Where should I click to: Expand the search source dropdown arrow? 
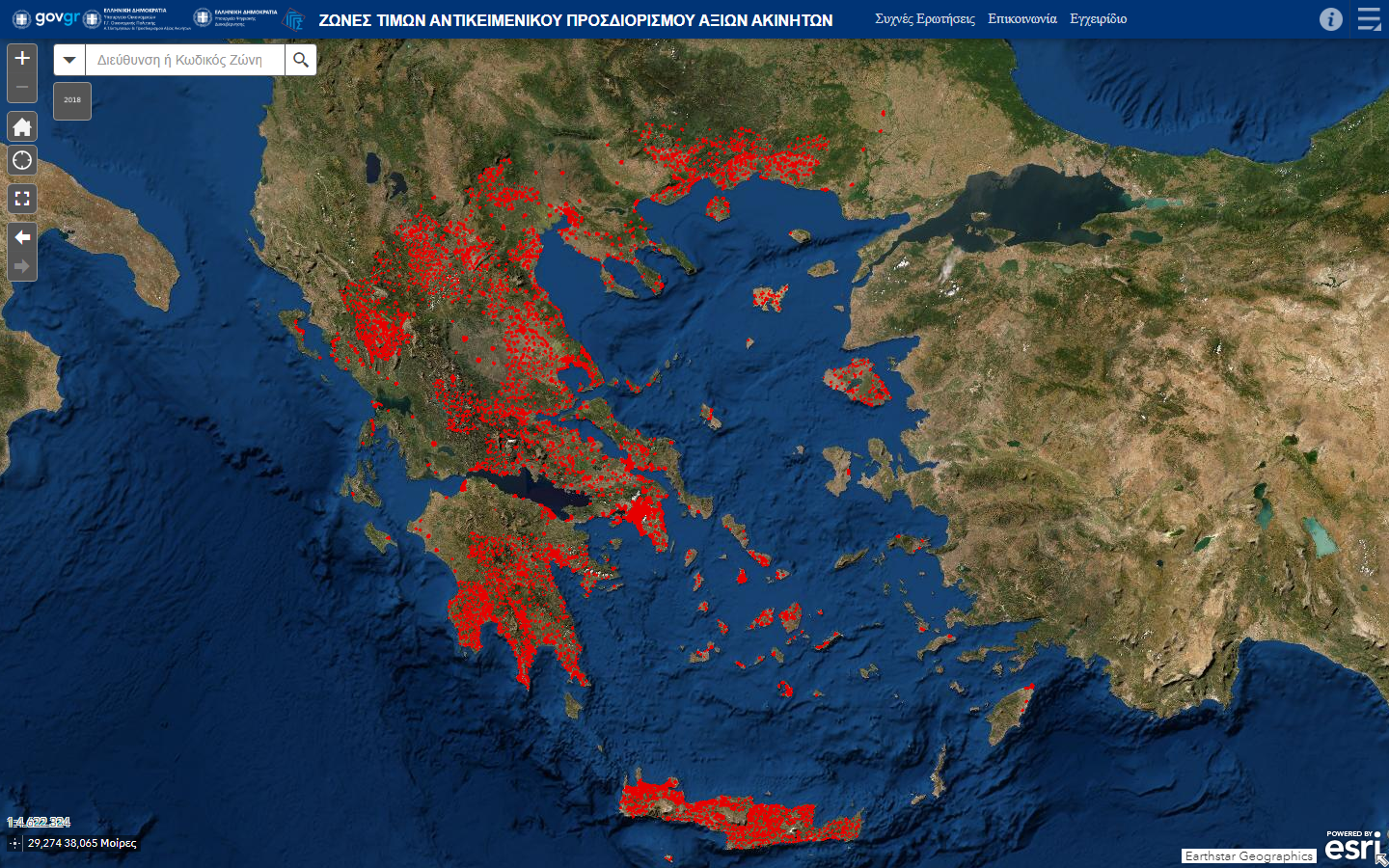69,60
